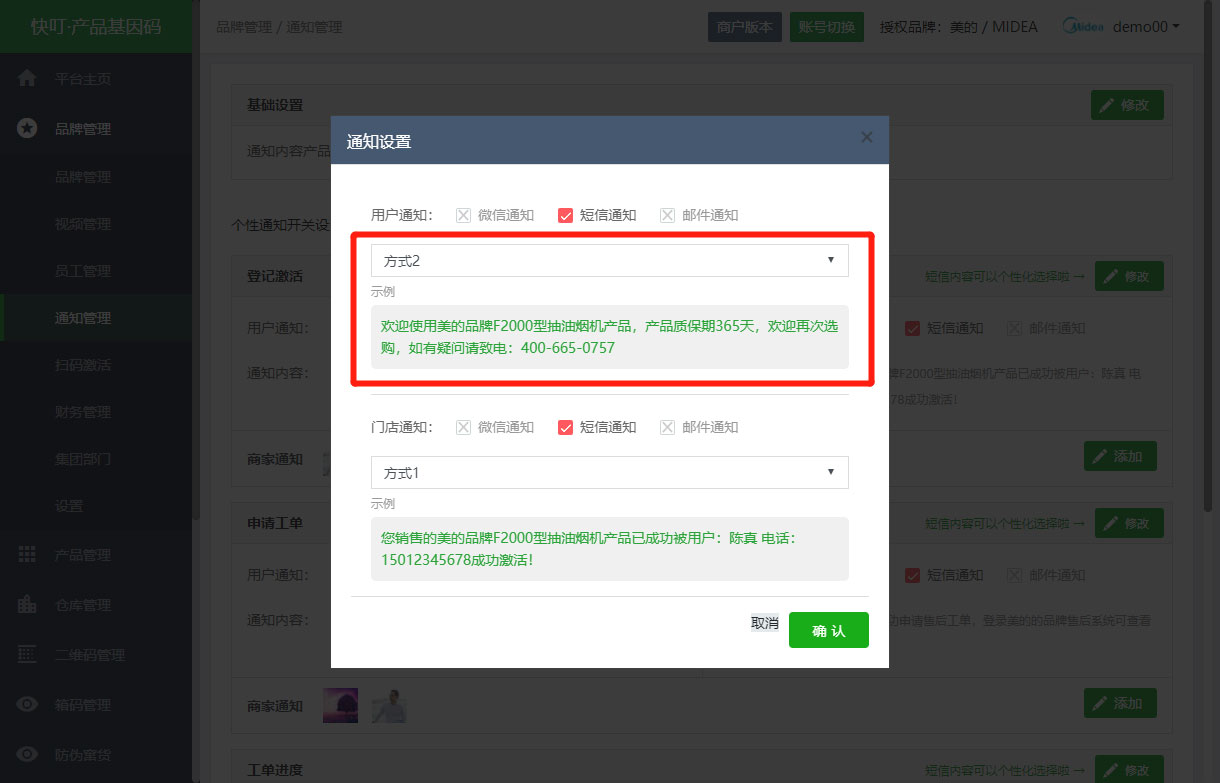This screenshot has height=783, width=1220.
Task: Click the 方式2 example message text
Action: pyautogui.click(x=609, y=337)
